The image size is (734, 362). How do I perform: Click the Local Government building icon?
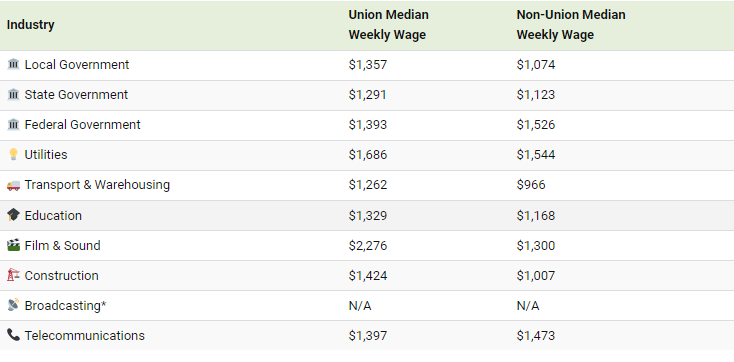13,64
